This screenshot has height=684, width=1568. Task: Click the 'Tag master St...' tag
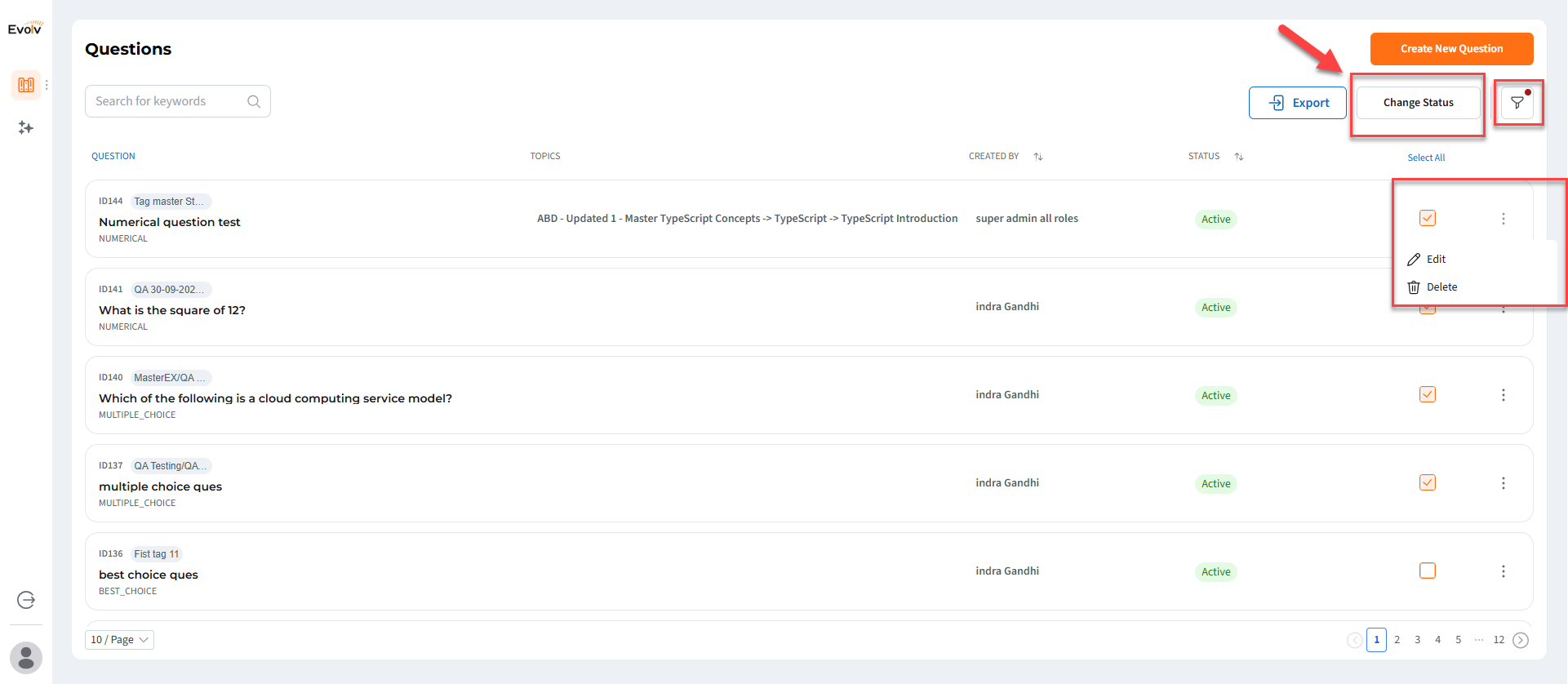171,202
